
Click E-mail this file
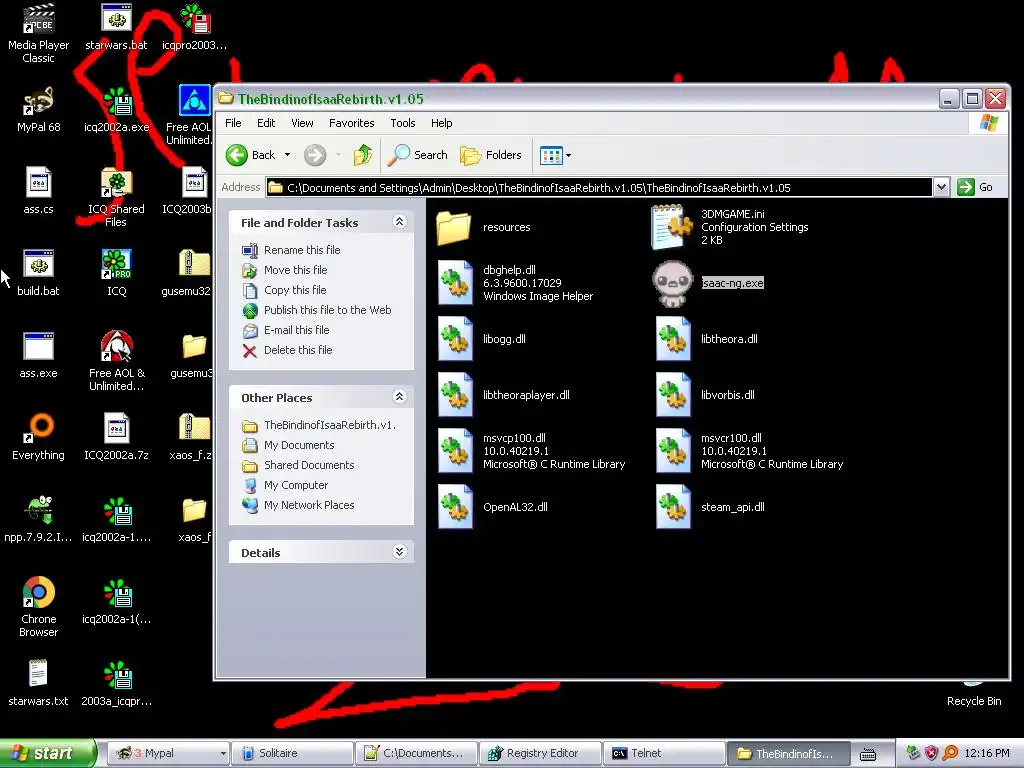(x=296, y=330)
